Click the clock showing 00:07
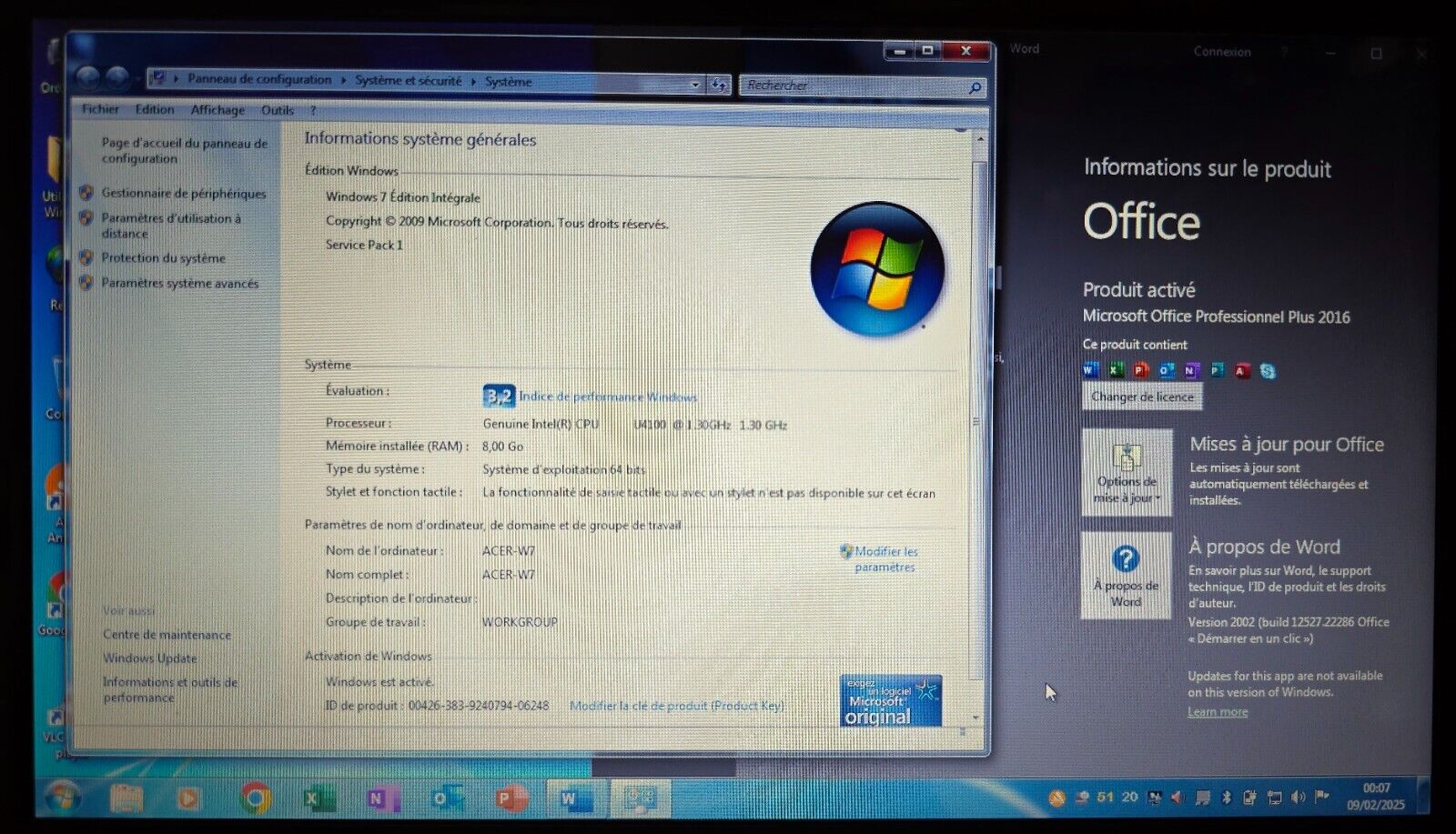This screenshot has height=834, width=1456. point(1376,788)
